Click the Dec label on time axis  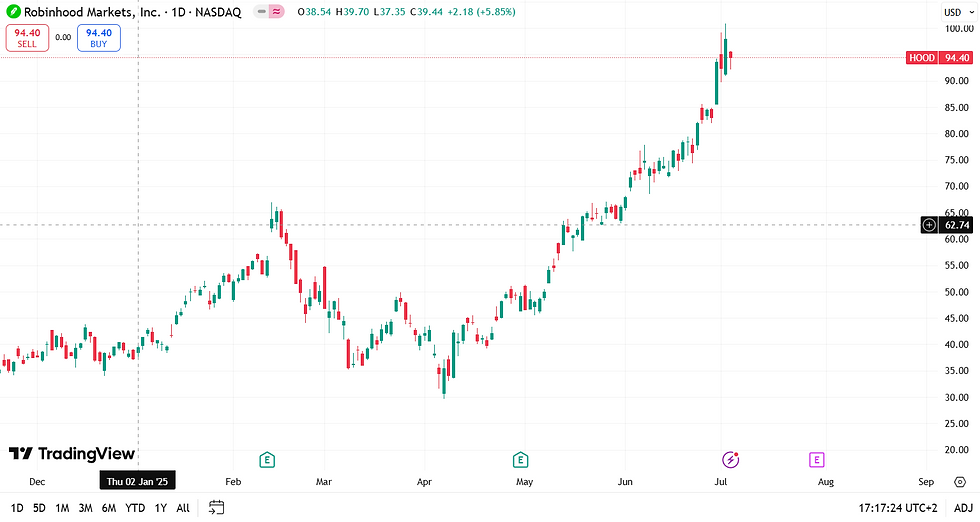point(37,481)
